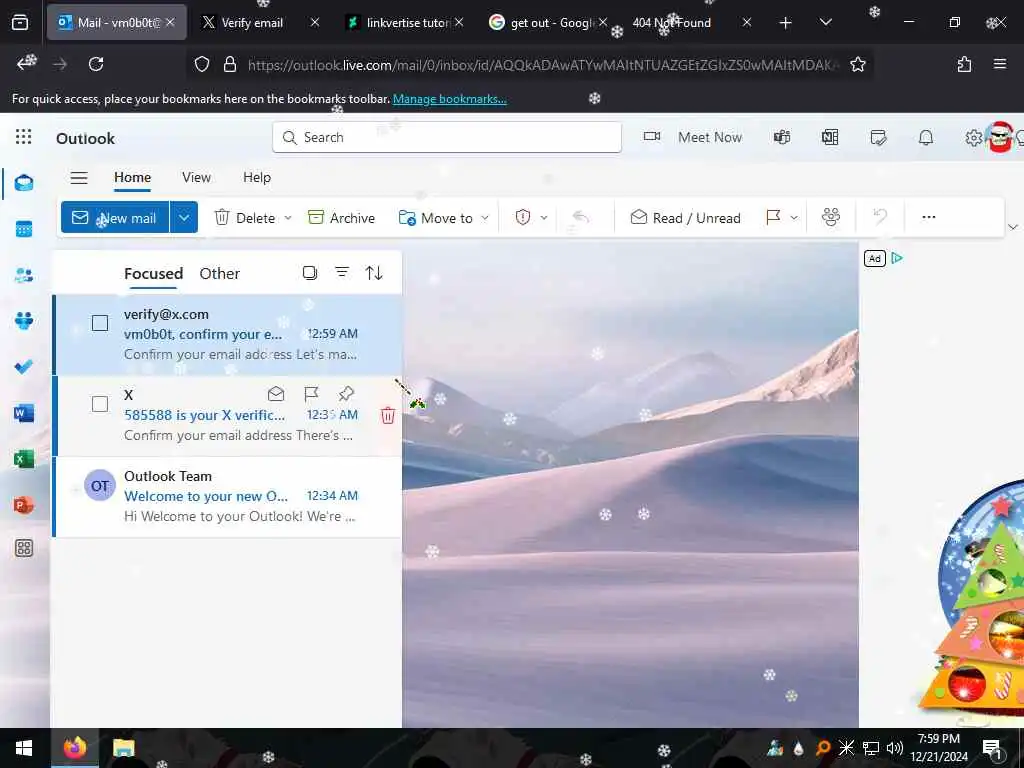Open File Explorer from the taskbar
This screenshot has height=768, width=1024.
tap(123, 748)
